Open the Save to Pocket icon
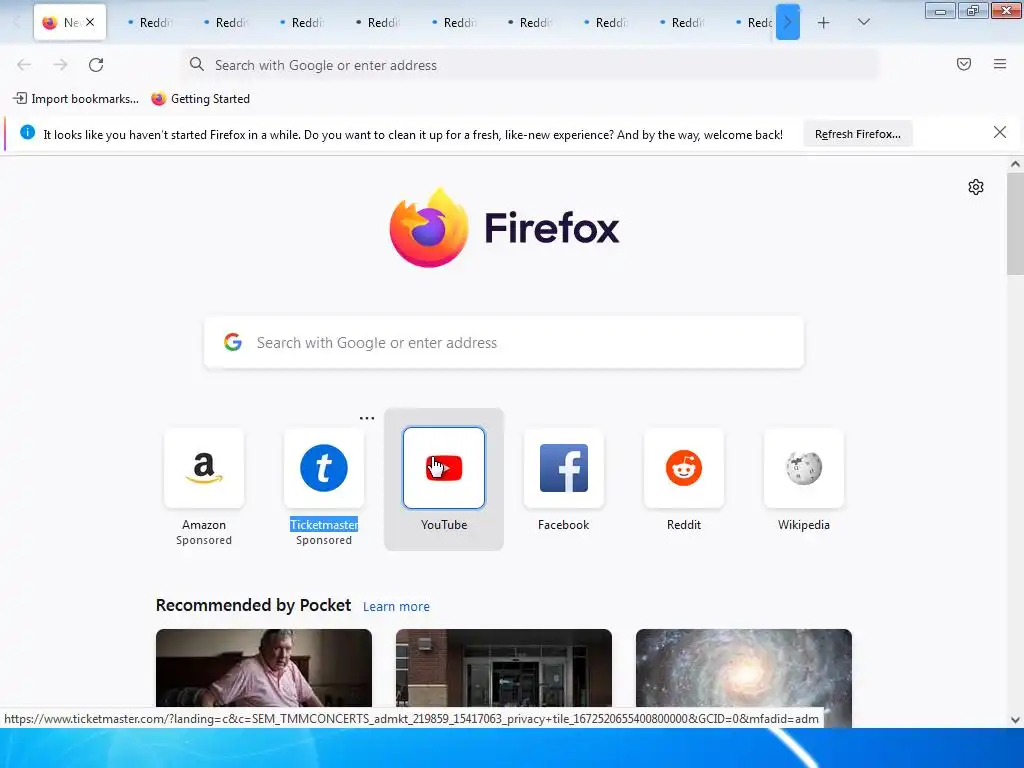 [964, 64]
